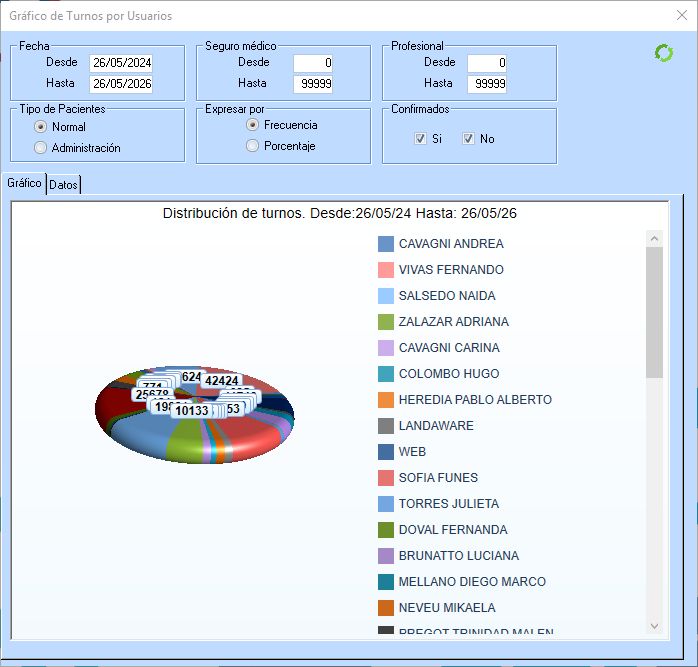Click Seguro médico Desde field
The image size is (698, 667).
coord(313,63)
